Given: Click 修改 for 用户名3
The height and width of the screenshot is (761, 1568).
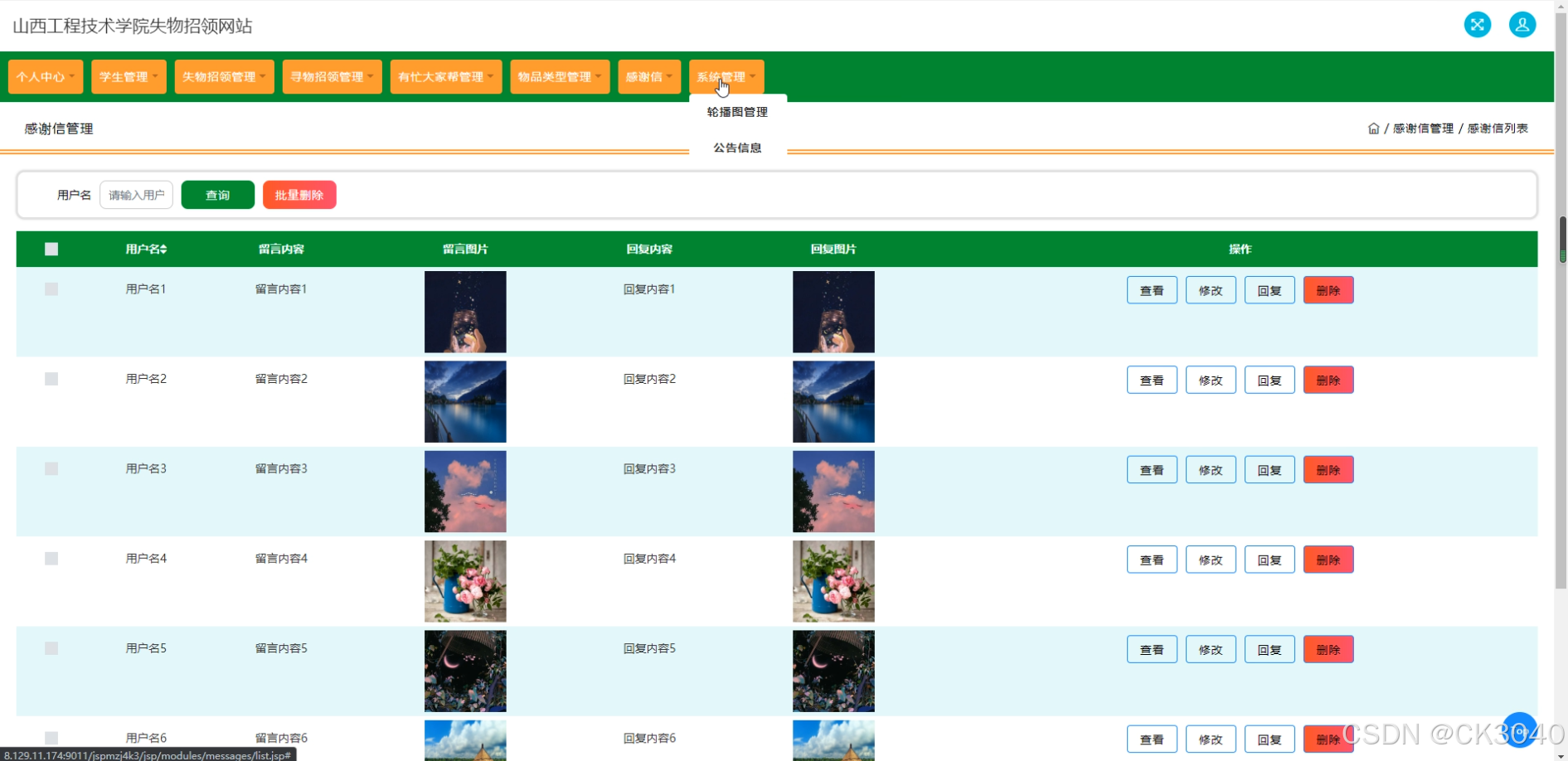Looking at the screenshot, I should 1211,470.
